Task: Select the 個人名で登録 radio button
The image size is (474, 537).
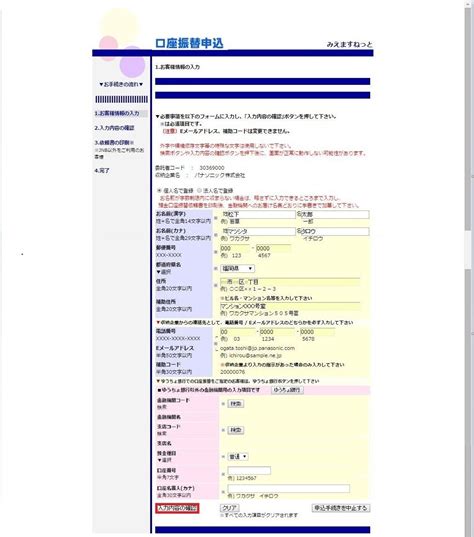Action: 159,190
